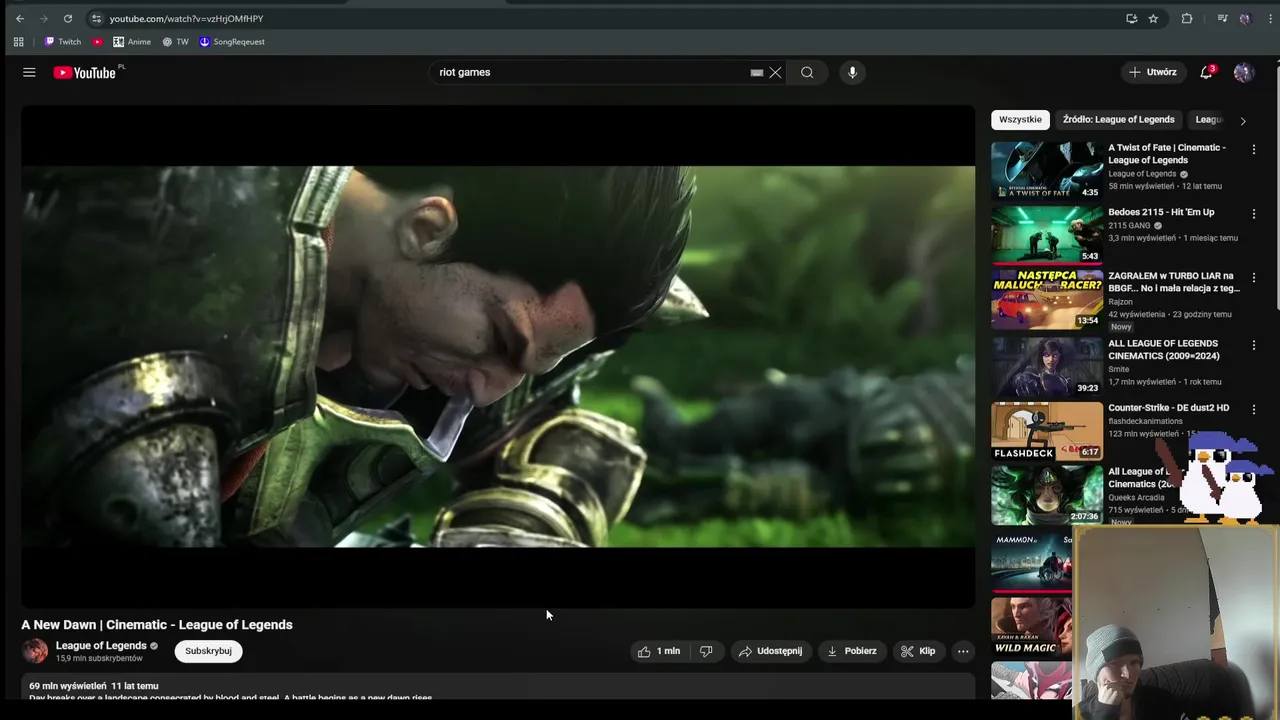This screenshot has width=1280, height=720.
Task: Select the partially visible 'League' chip
Action: pos(1209,119)
